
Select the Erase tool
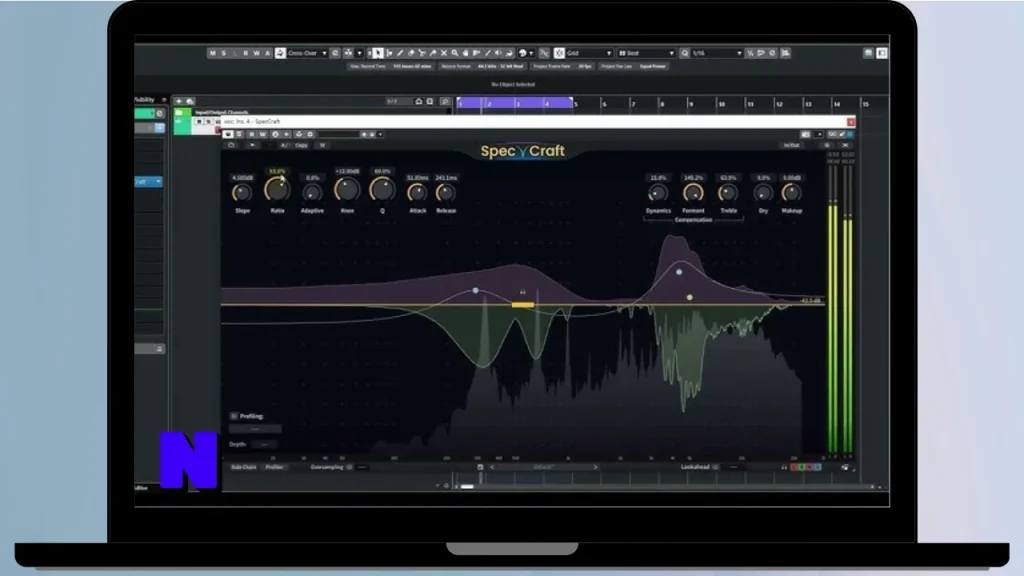(411, 53)
